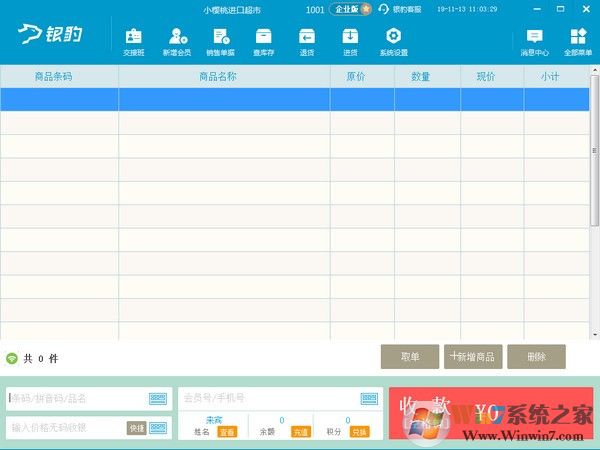Viewport: 600px width, 450px height.
Task: Click the orange 查看 button beside 姓名
Action: pyautogui.click(x=227, y=432)
